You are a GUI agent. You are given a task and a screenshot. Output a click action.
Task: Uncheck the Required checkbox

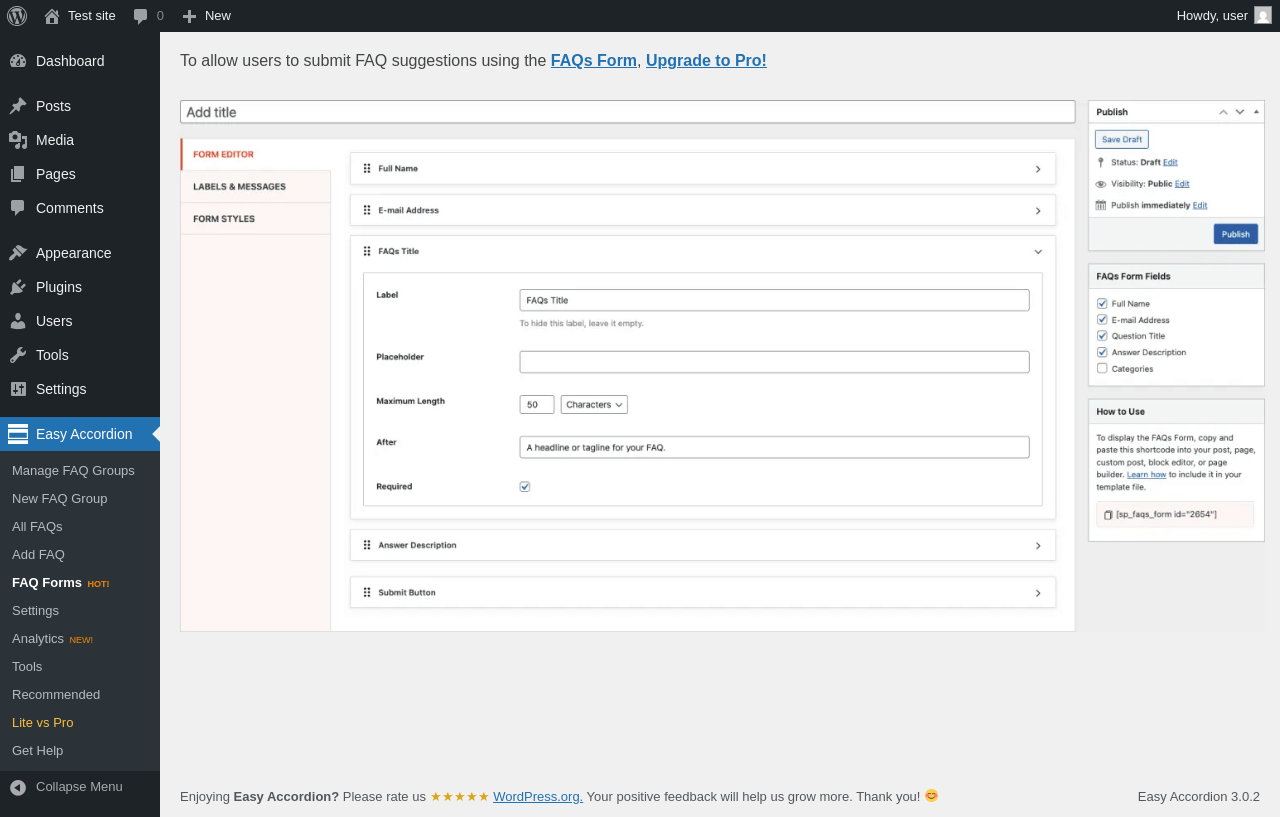[525, 487]
